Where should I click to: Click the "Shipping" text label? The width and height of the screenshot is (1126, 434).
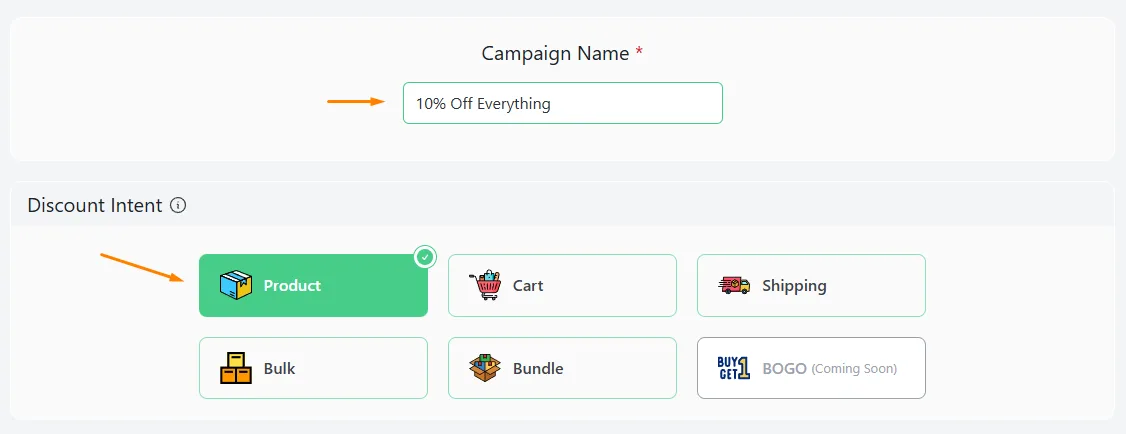pos(794,286)
